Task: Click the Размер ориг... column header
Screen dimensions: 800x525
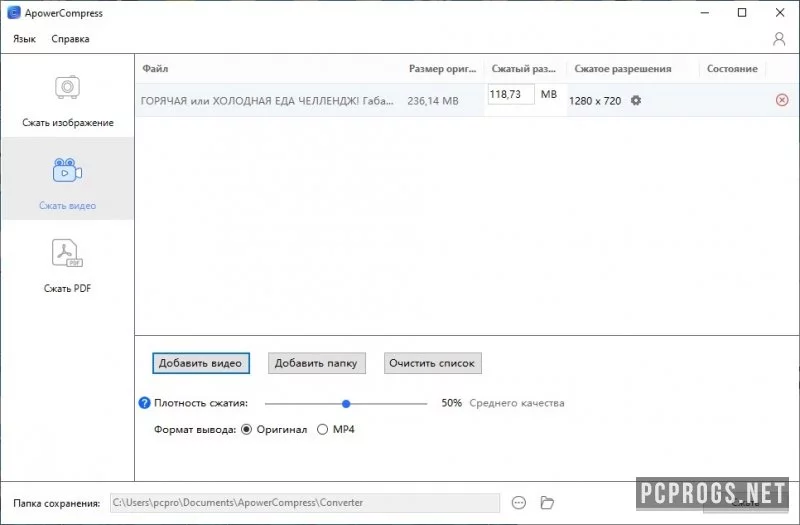Action: click(442, 68)
